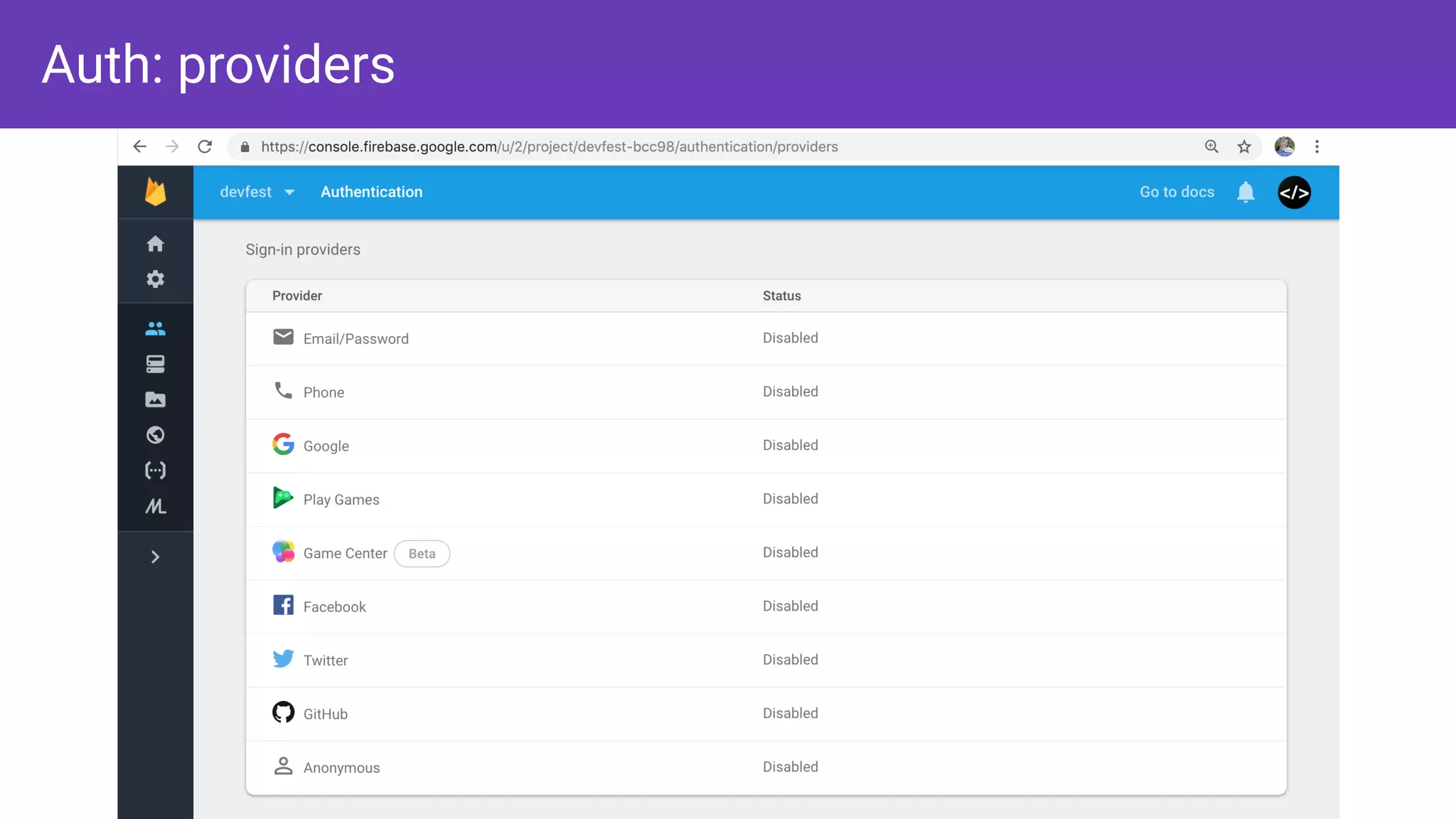Open the Project Overview home icon

pos(155,244)
